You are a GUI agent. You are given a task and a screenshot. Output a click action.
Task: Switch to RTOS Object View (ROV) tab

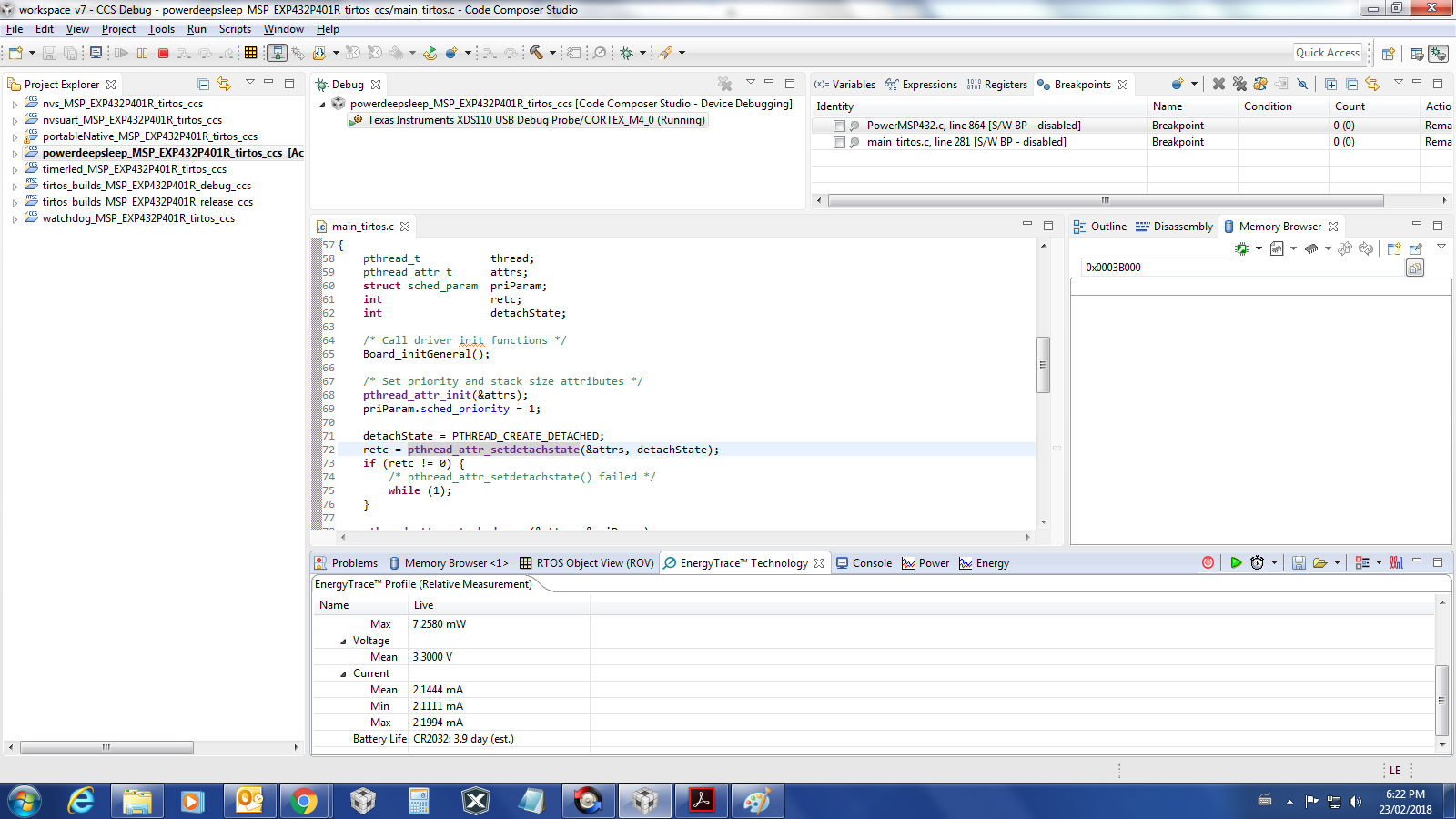586,563
